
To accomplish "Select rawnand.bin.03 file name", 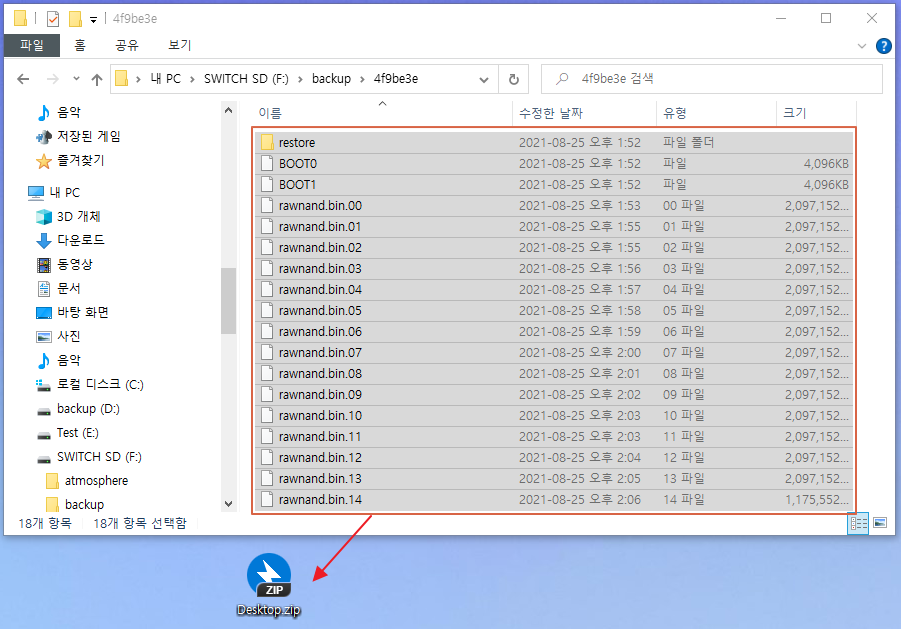I will 320,268.
